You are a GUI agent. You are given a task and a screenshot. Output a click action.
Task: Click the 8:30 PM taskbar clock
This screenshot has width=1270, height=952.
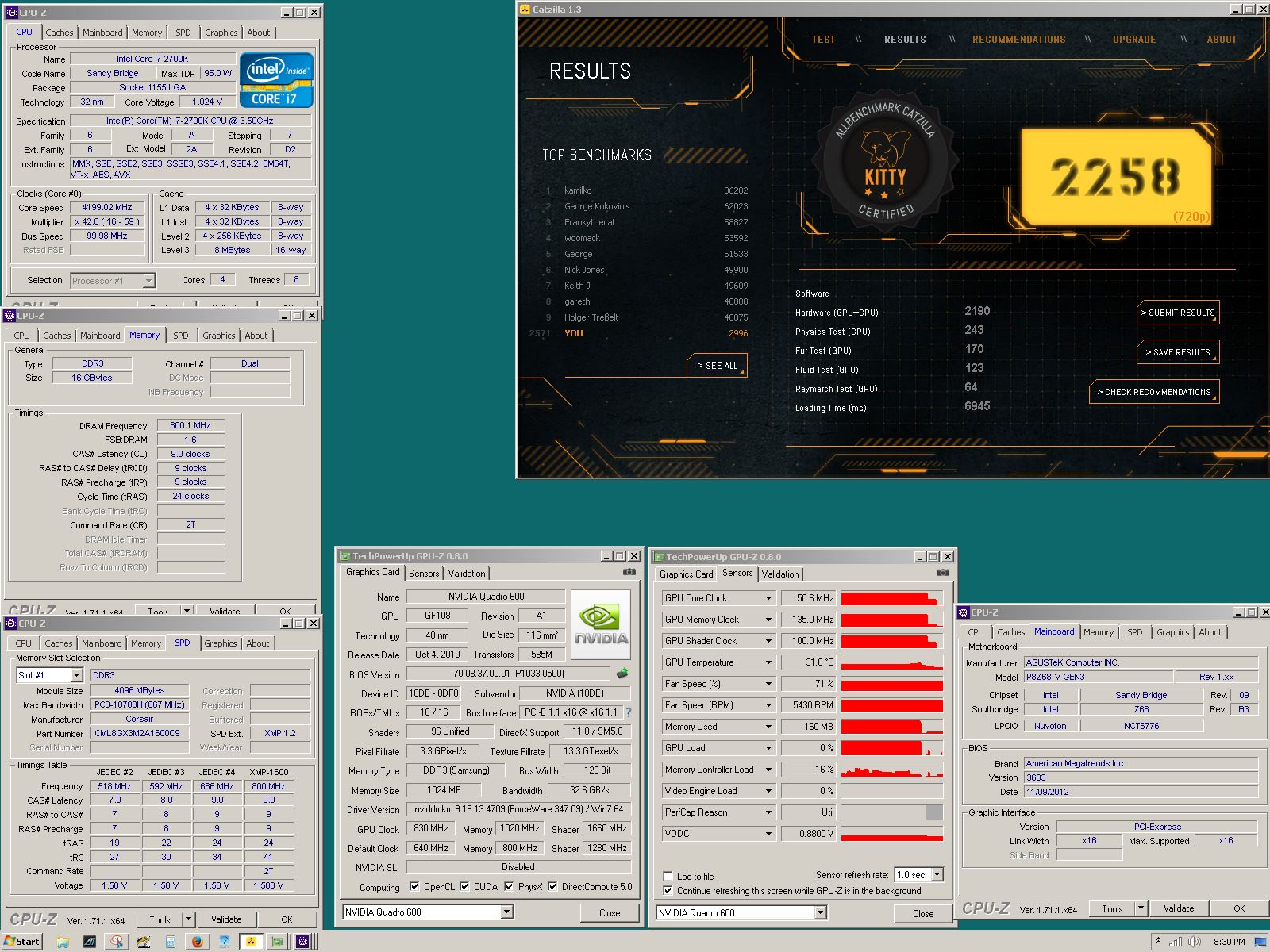(1228, 942)
